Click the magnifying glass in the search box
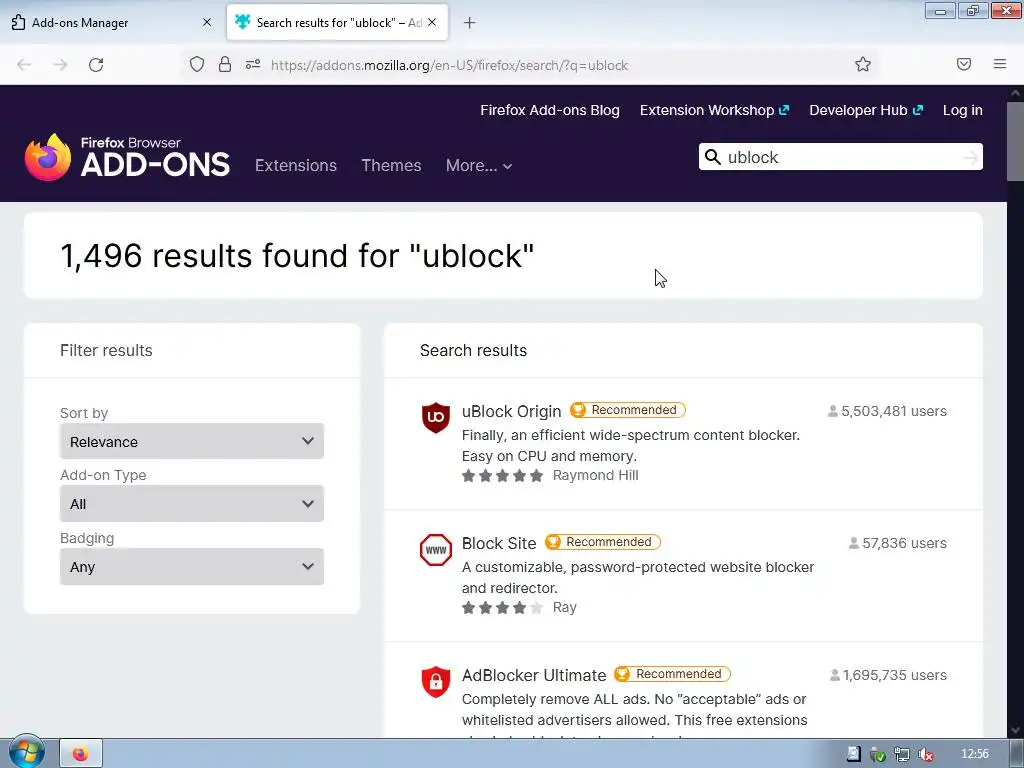 [x=713, y=157]
